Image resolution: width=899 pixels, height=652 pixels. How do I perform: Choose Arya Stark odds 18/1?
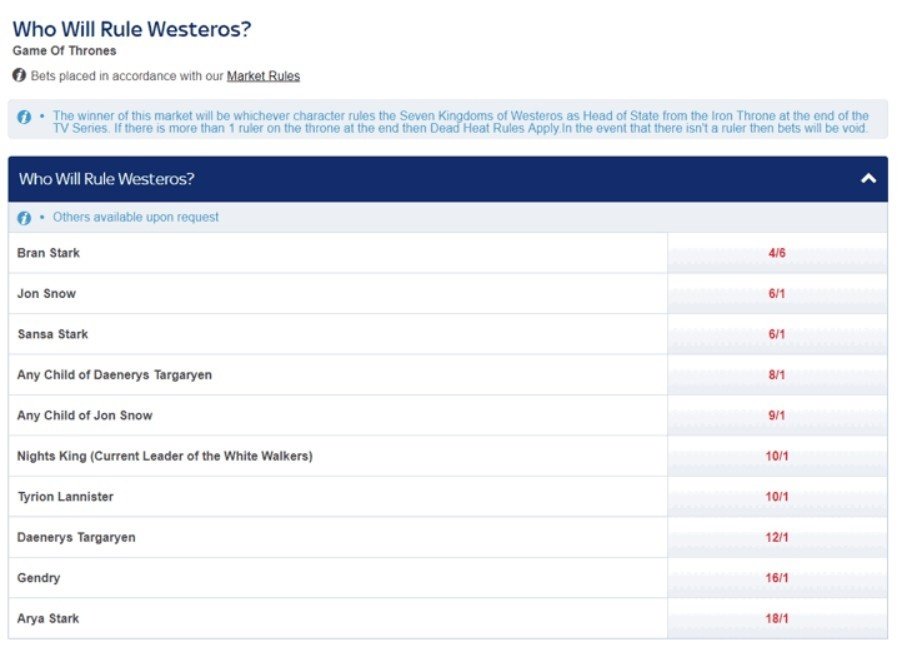777,619
